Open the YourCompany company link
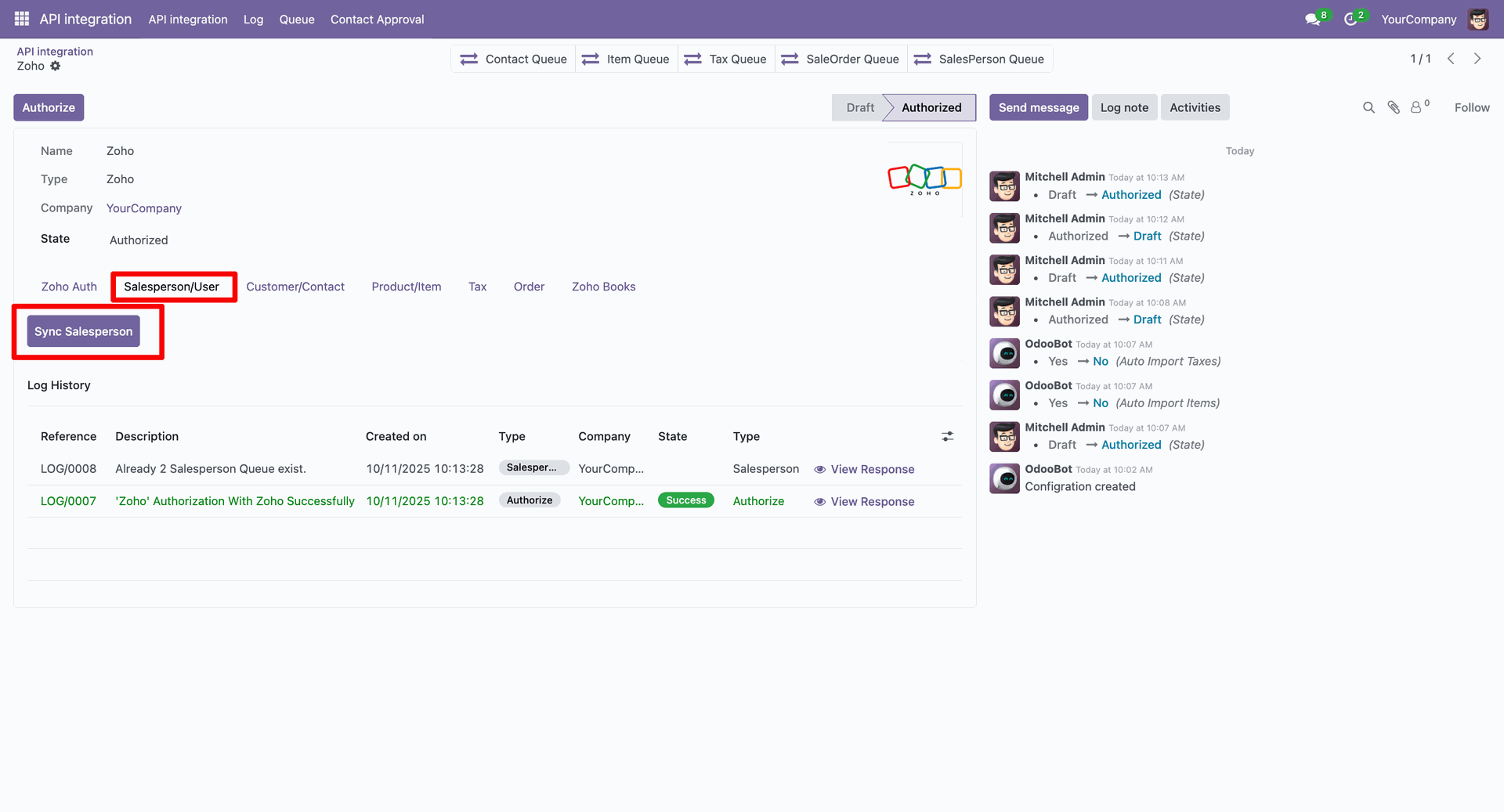The height and width of the screenshot is (812, 1504). pyautogui.click(x=144, y=208)
